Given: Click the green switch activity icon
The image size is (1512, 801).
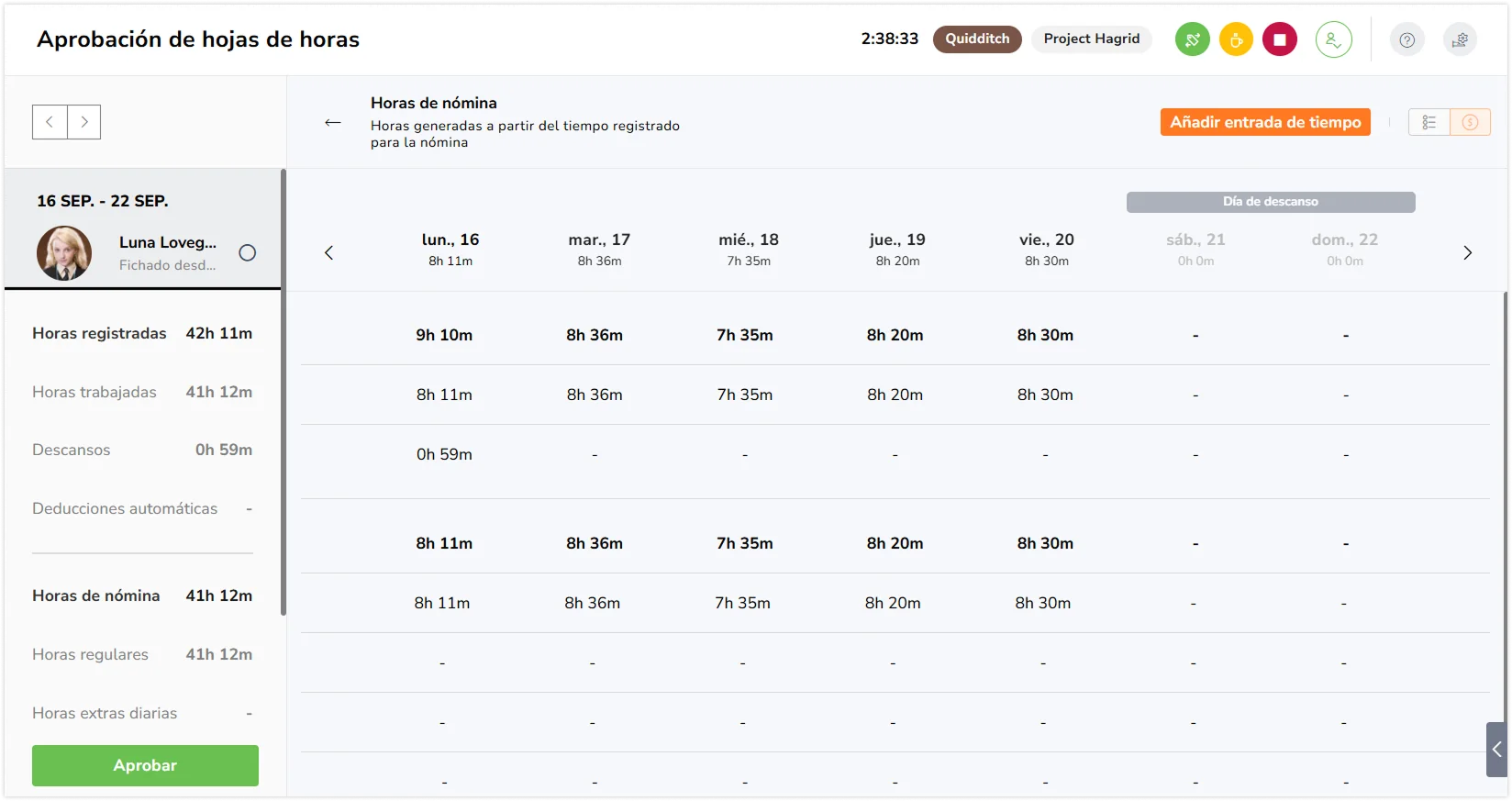Looking at the screenshot, I should 1193,39.
